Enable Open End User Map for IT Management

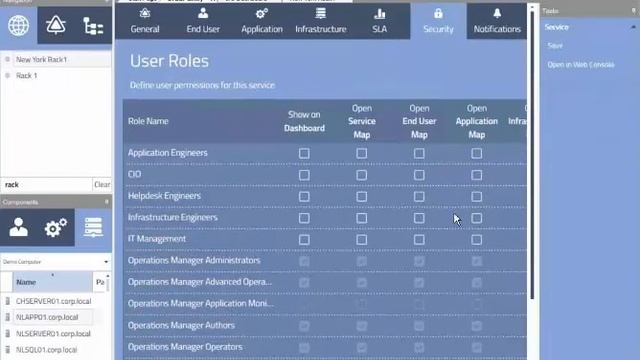tap(419, 240)
